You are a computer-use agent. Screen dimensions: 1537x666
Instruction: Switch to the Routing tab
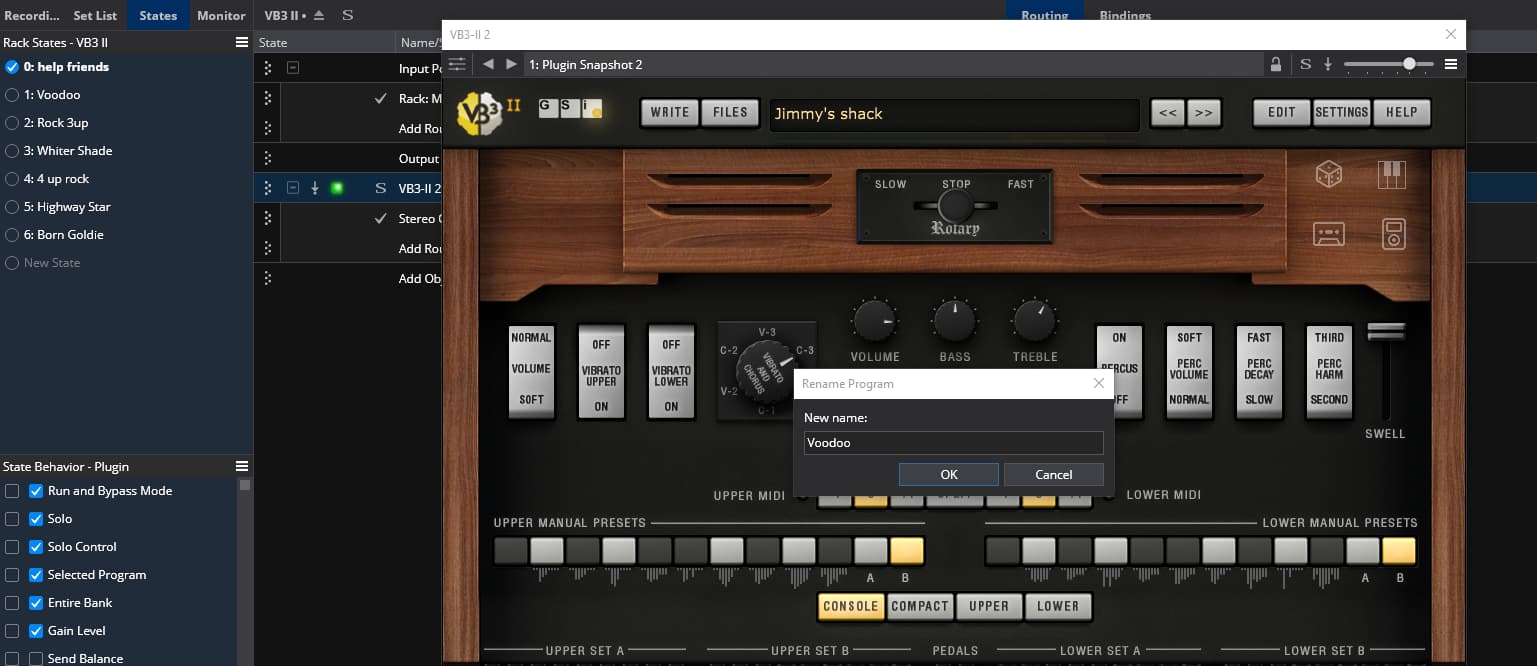[x=1045, y=15]
